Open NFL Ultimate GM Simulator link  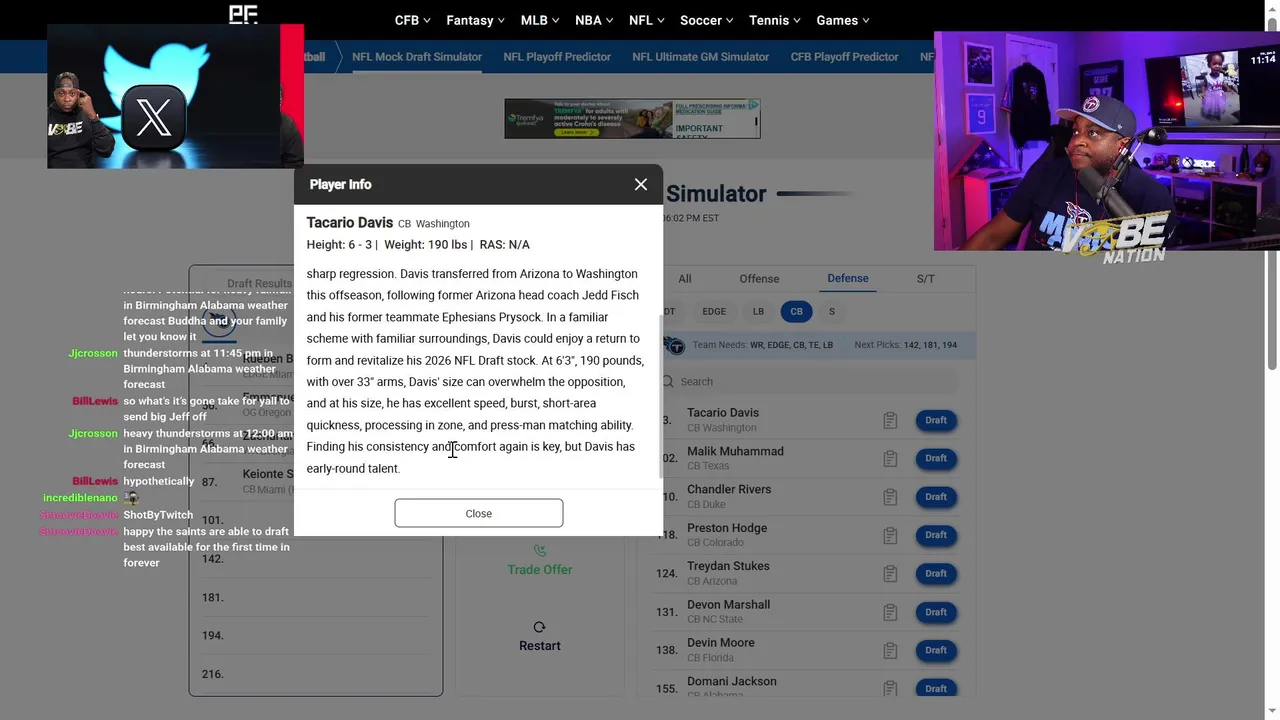pyautogui.click(x=701, y=57)
